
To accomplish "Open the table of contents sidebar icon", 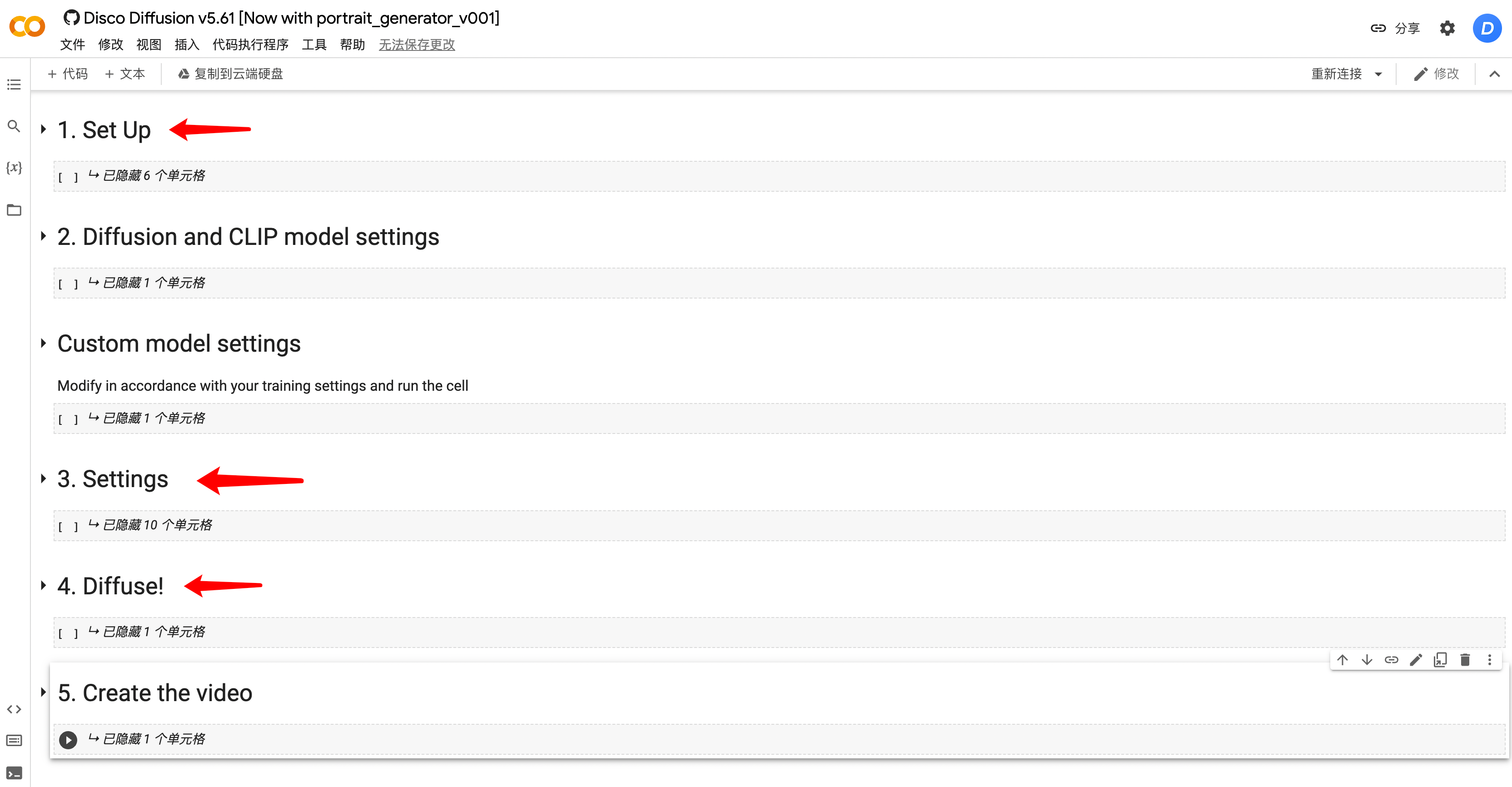I will pyautogui.click(x=14, y=85).
